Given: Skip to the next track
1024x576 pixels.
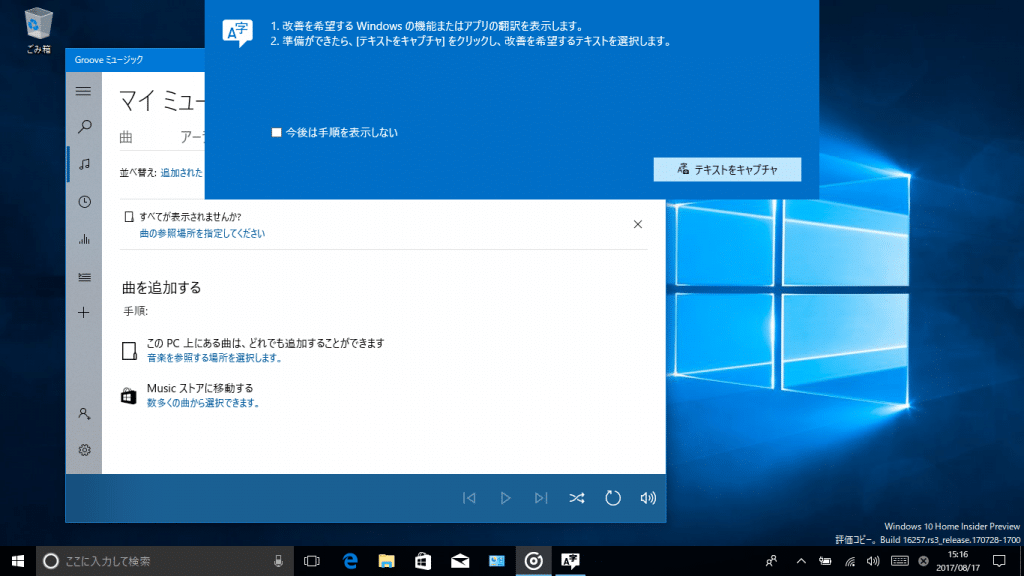Looking at the screenshot, I should coord(541,498).
